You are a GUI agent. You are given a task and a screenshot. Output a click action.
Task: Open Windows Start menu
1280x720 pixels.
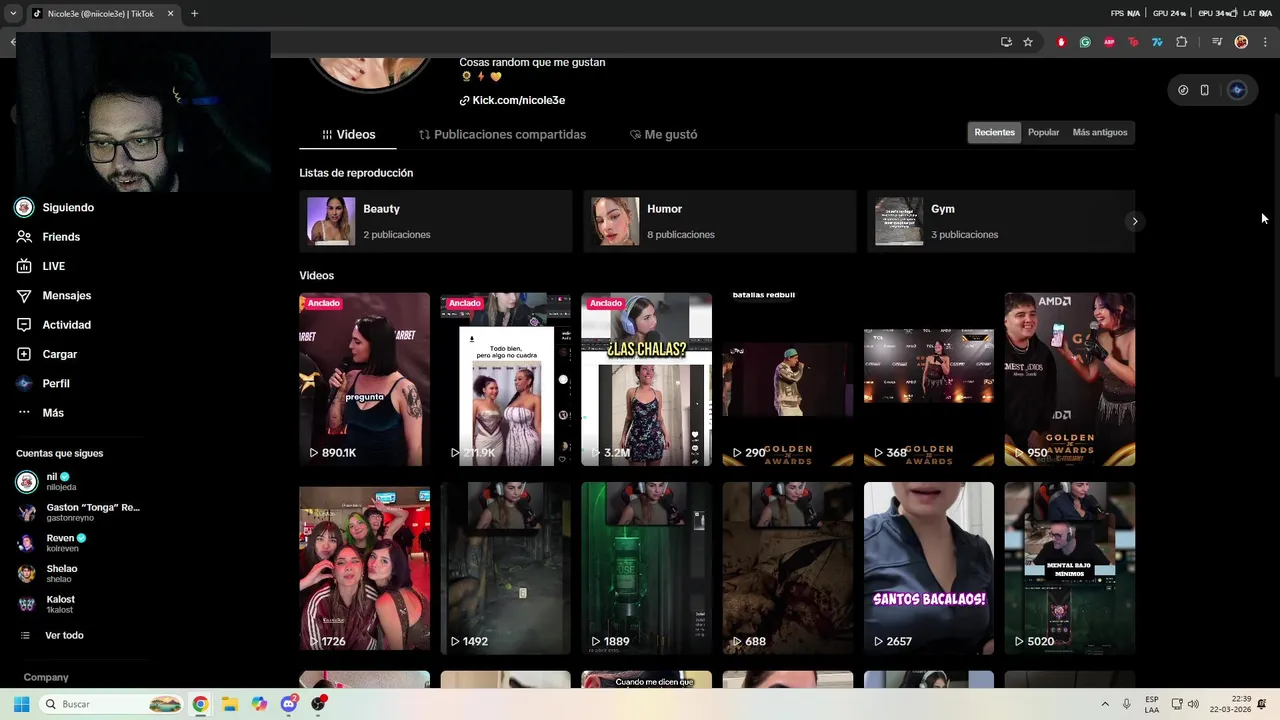click(x=21, y=704)
